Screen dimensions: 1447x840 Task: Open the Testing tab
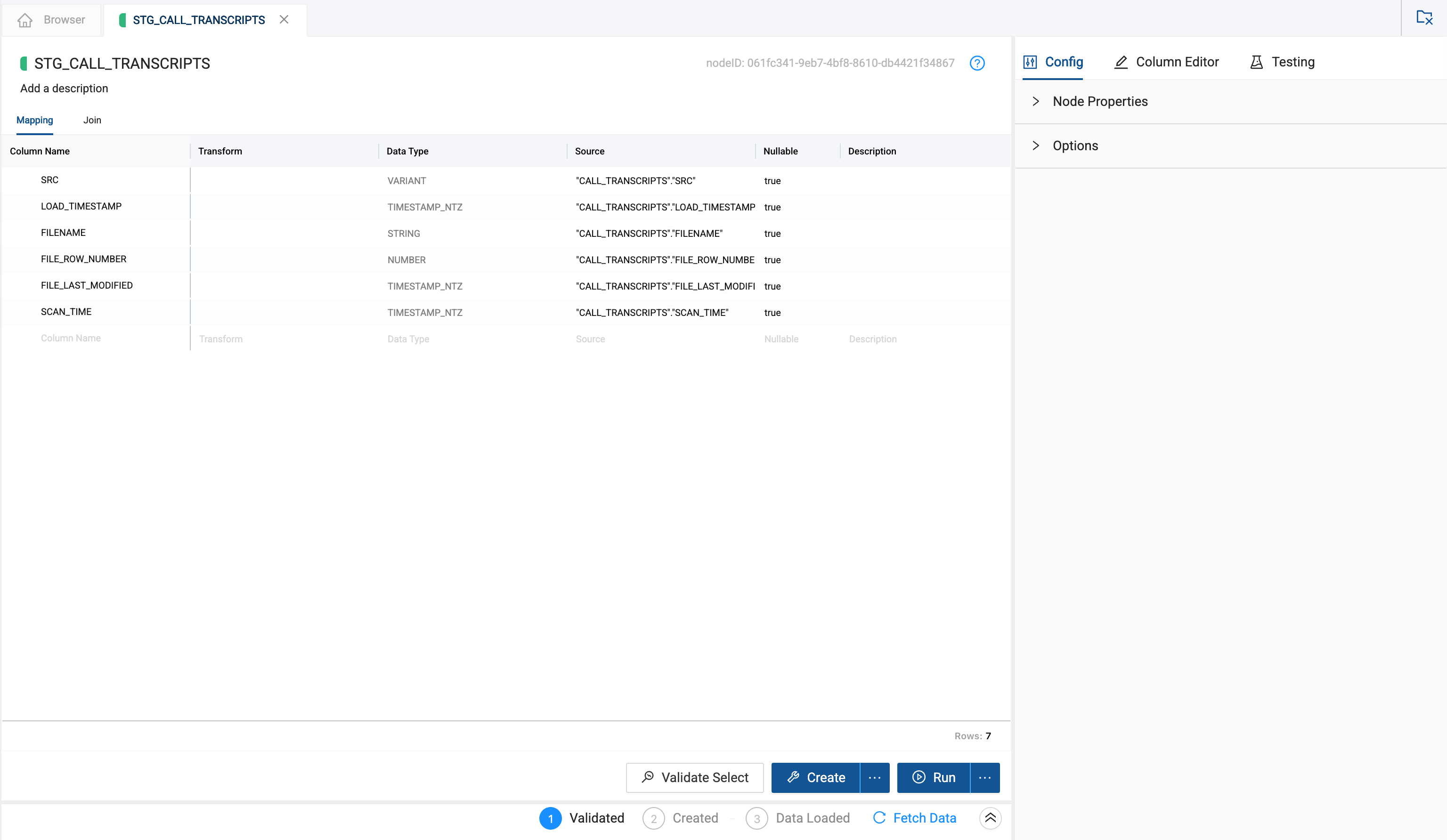tap(1282, 62)
